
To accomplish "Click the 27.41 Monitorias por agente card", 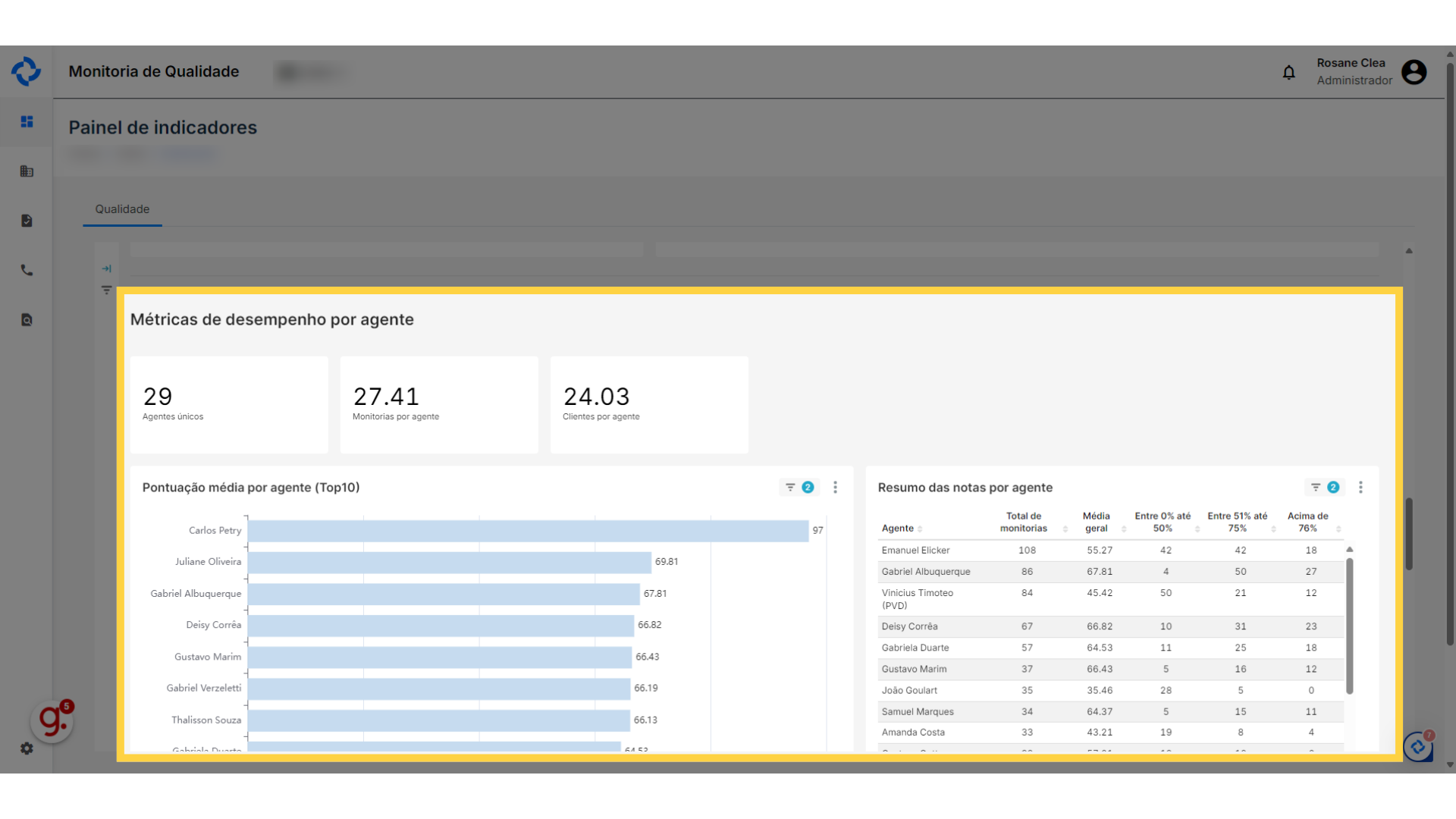I will [x=439, y=405].
